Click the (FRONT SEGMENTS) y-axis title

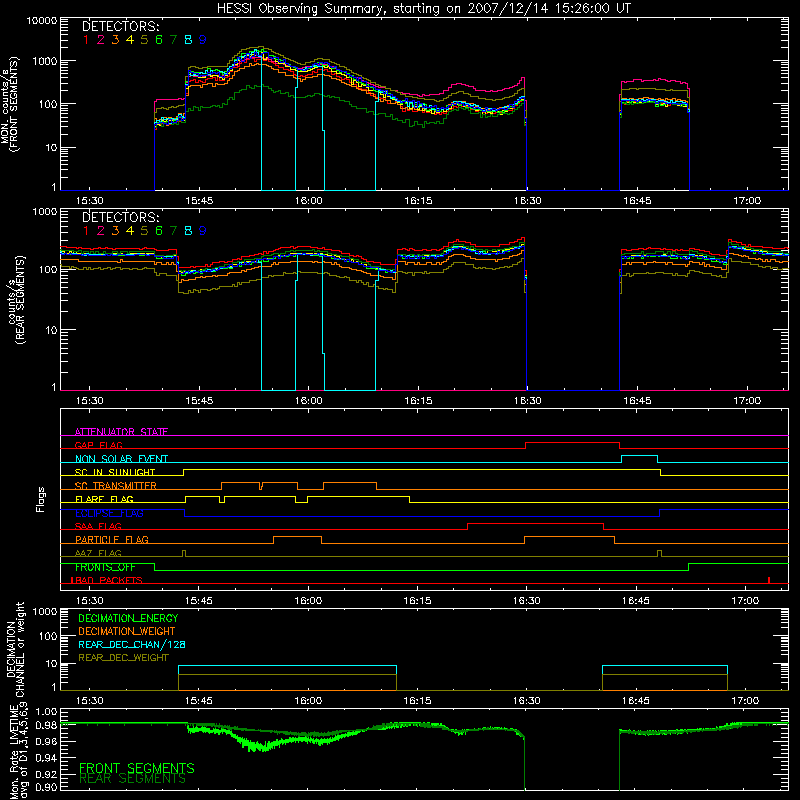click(x=14, y=104)
